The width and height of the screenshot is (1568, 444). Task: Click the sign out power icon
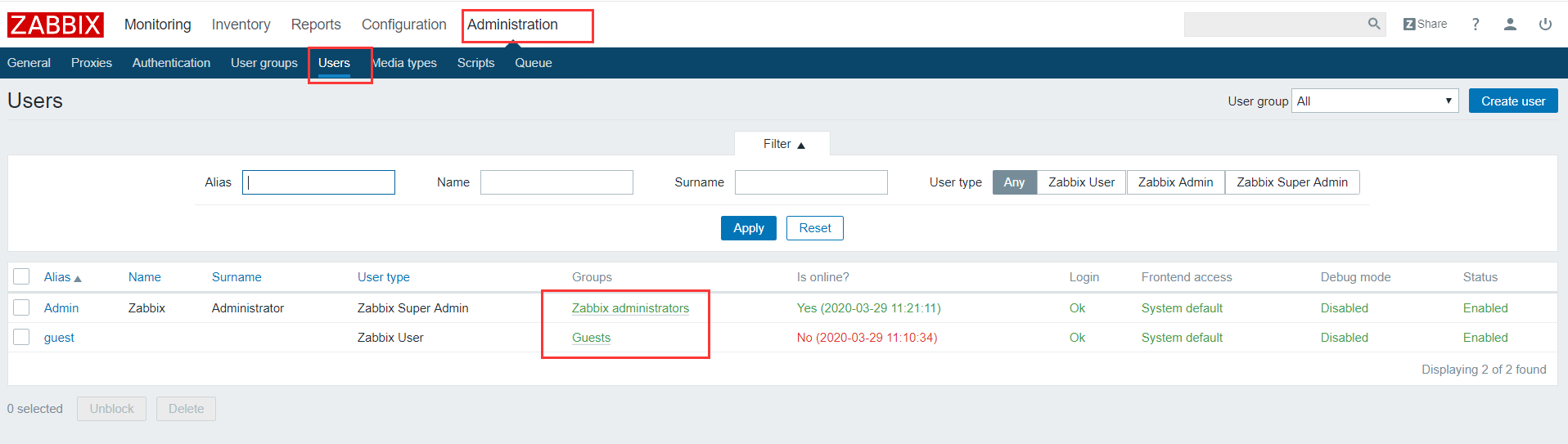(1545, 24)
